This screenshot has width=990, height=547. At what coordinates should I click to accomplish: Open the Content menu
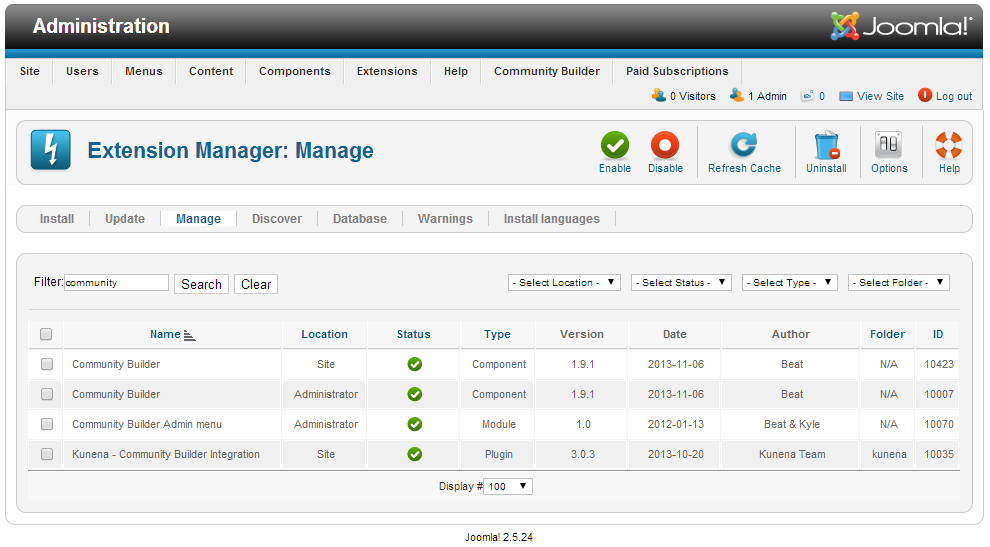[211, 71]
